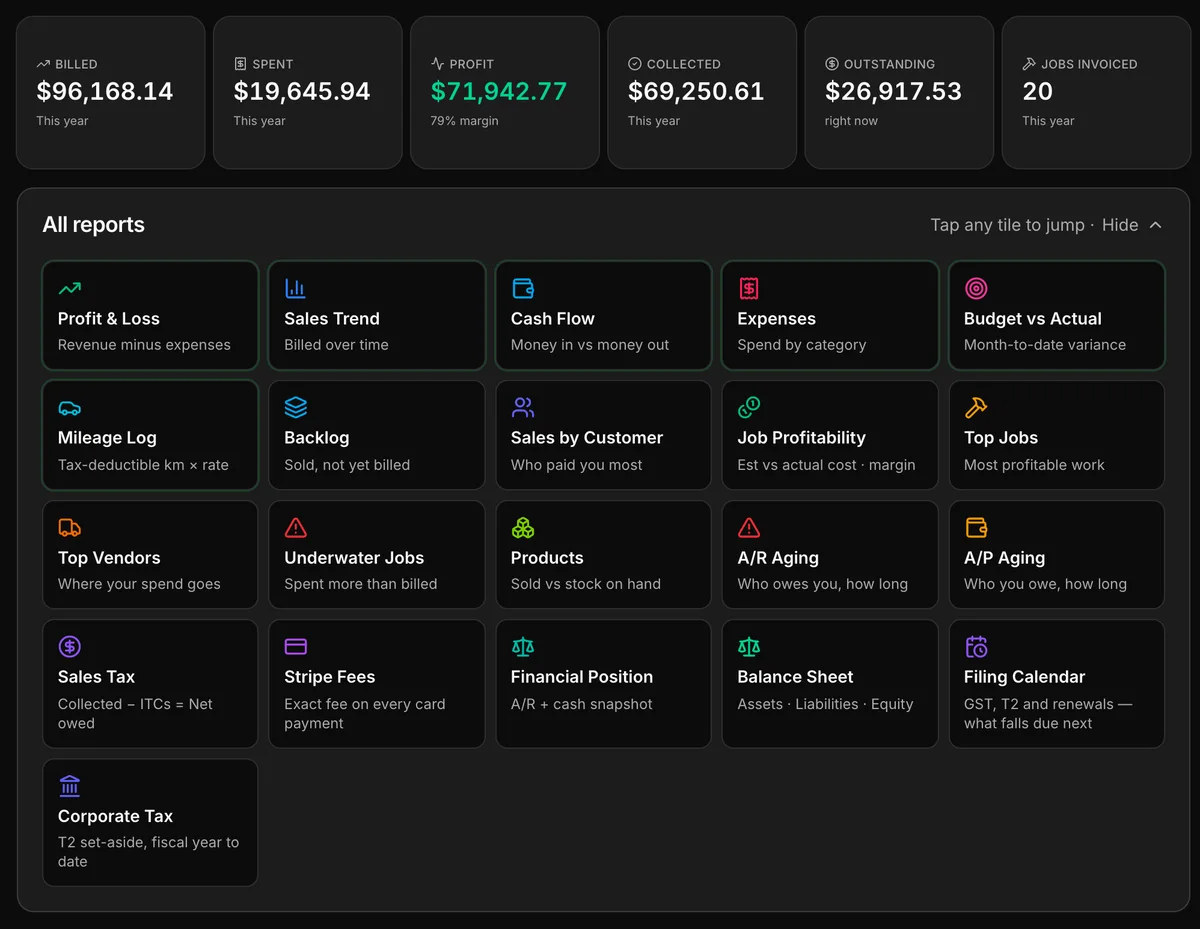The image size is (1200, 929).
Task: Open Budget vs Actual month-to-date variance
Action: tap(1045, 345)
